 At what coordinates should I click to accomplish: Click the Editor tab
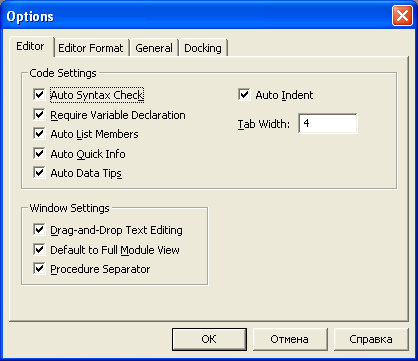(30, 46)
